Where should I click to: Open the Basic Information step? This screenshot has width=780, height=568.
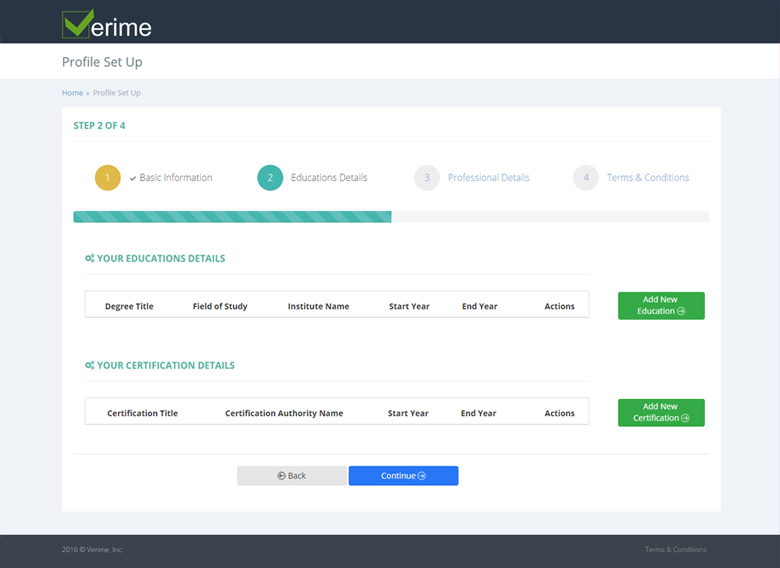[x=176, y=178]
